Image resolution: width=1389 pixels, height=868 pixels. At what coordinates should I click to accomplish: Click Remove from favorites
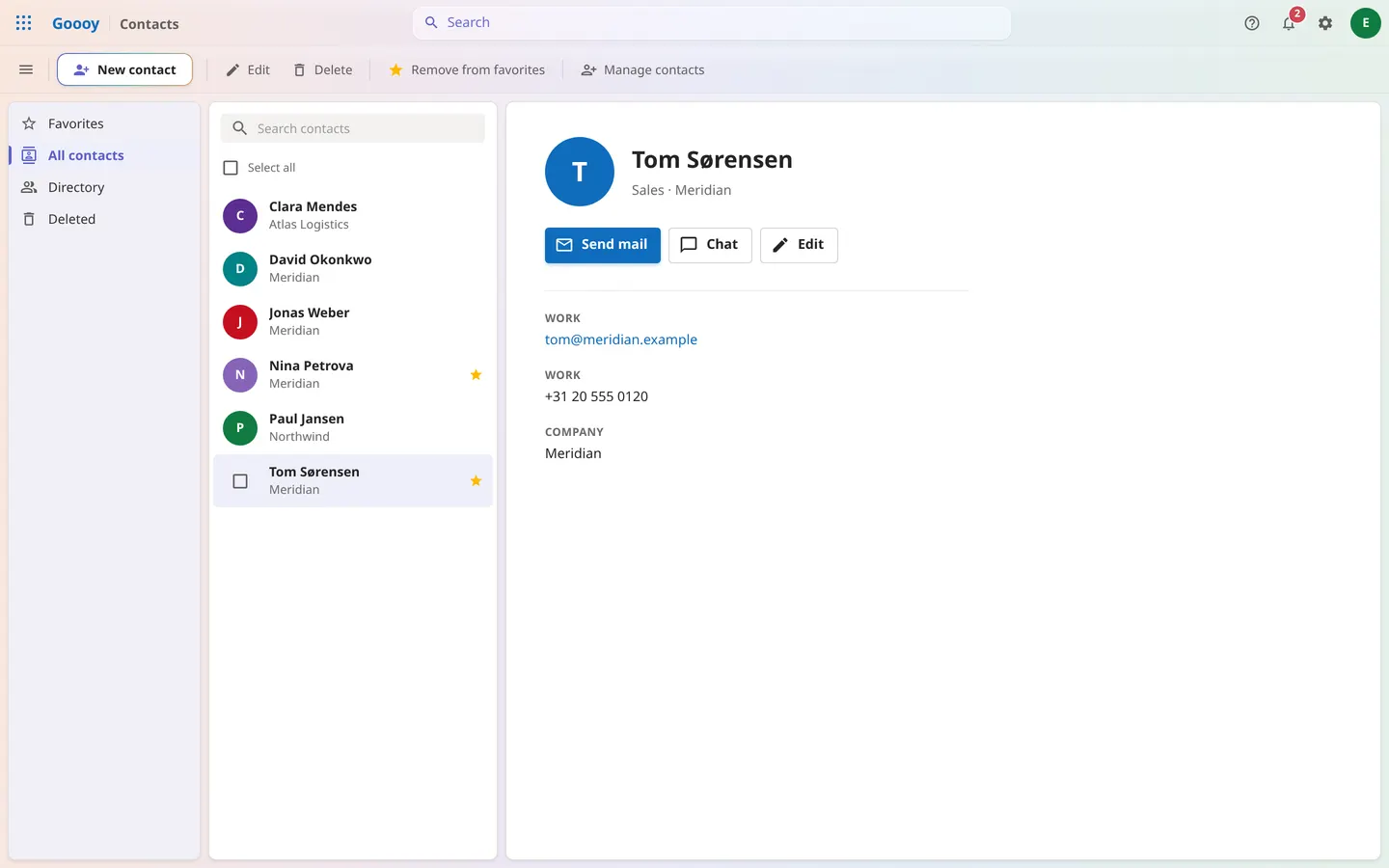point(467,69)
